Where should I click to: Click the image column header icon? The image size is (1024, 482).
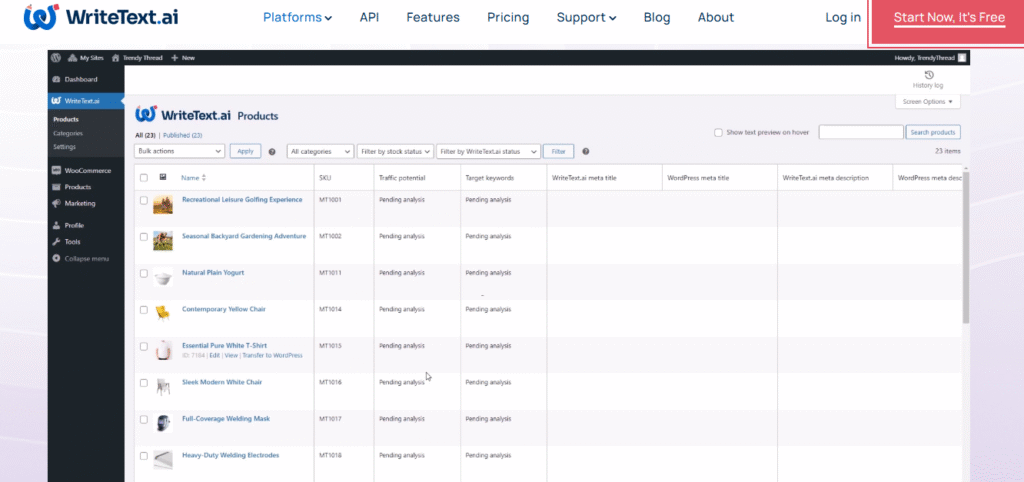pos(163,177)
